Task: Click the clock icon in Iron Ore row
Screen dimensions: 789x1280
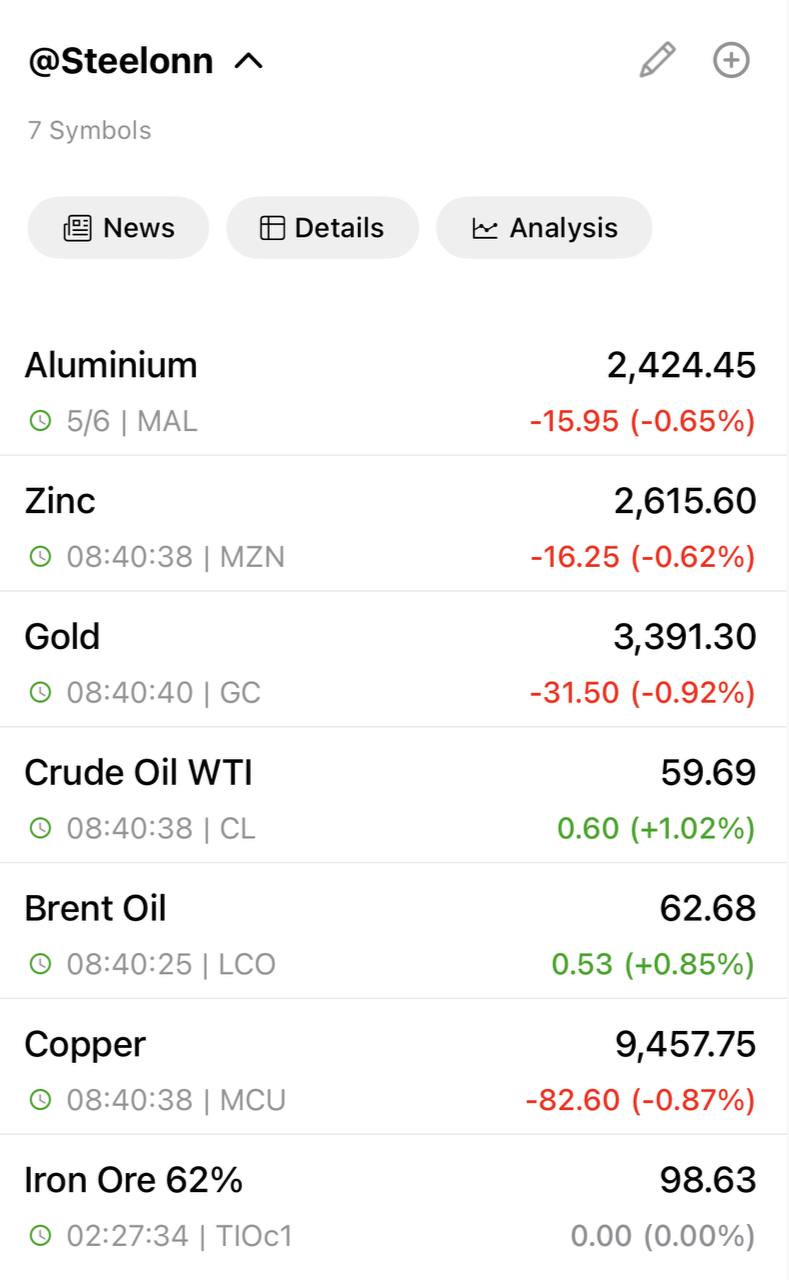Action: [x=40, y=1236]
